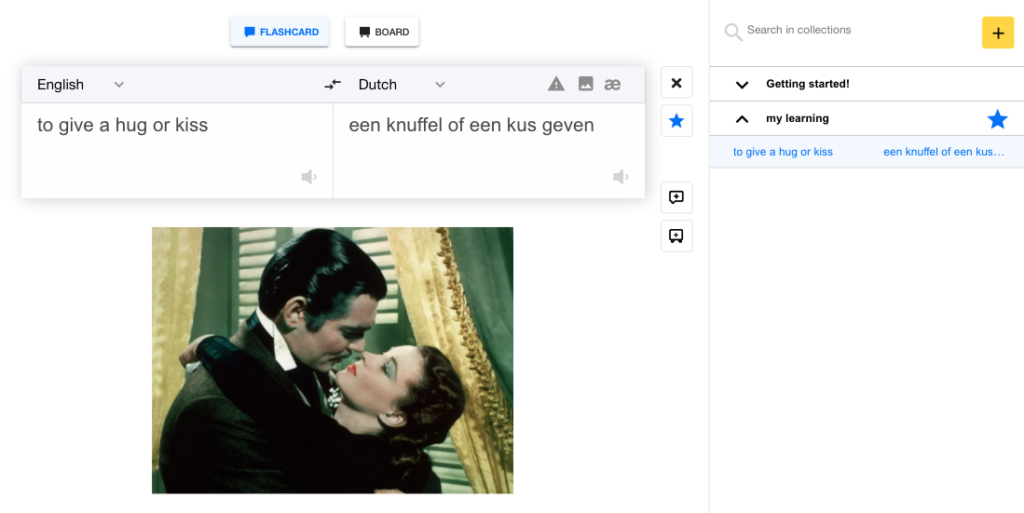The width and height of the screenshot is (1024, 513).
Task: Open the English source language dropdown
Action: (x=80, y=85)
